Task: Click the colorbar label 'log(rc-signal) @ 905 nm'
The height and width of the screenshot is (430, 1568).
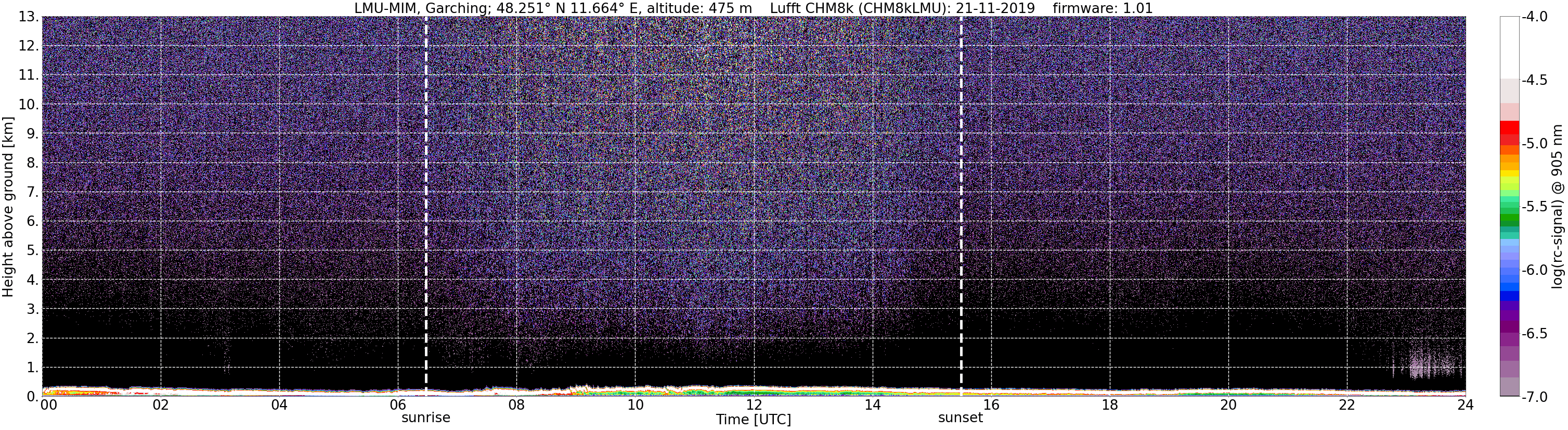Action: (1558, 207)
